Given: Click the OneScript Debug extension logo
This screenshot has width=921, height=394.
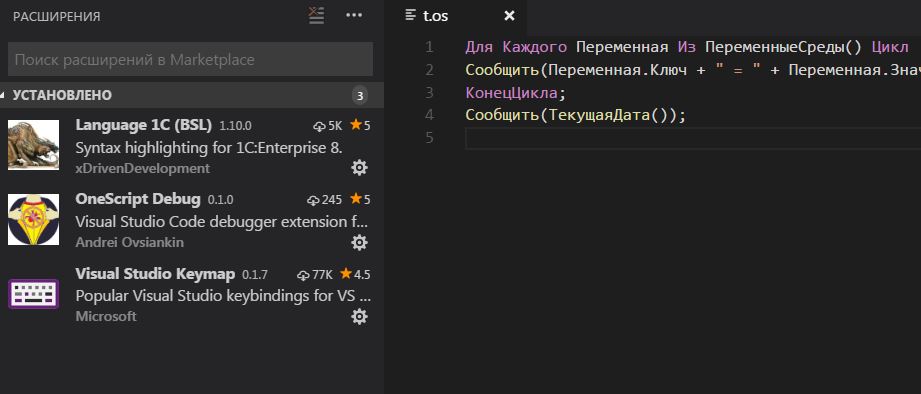Looking at the screenshot, I should click(x=33, y=219).
